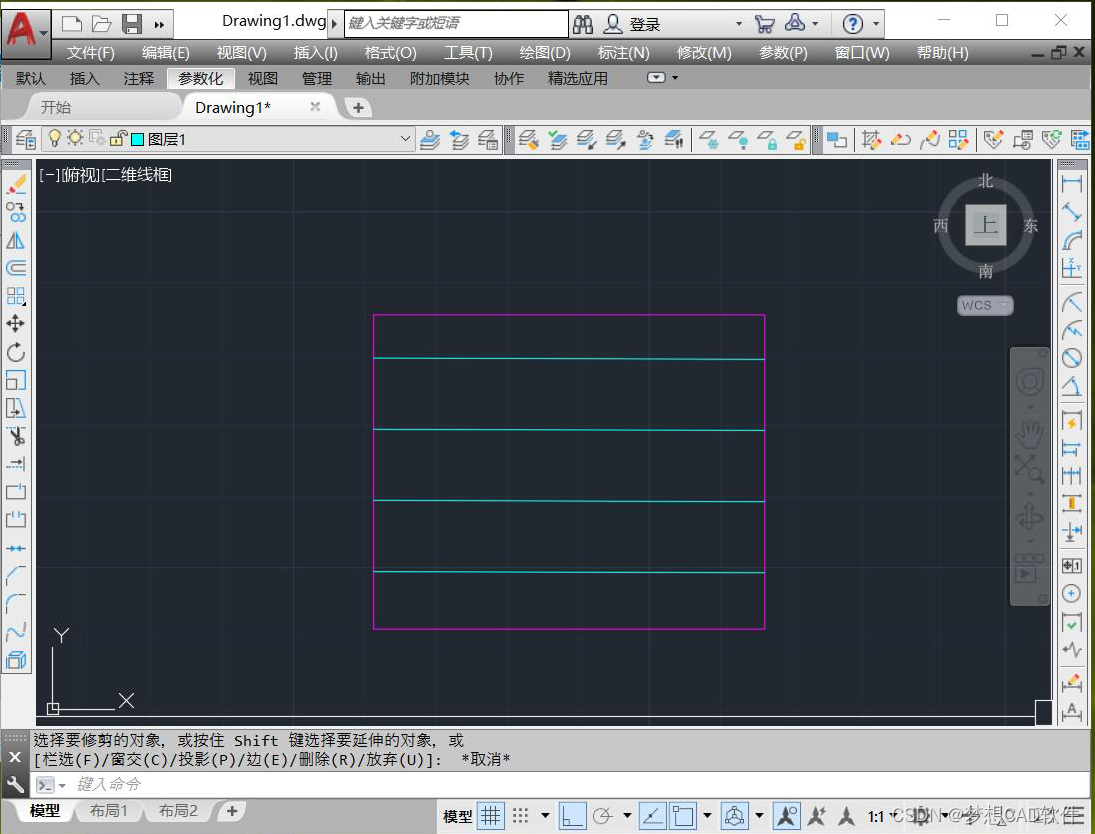Switch to the 开始 file tab
1095x834 pixels.
click(x=56, y=107)
